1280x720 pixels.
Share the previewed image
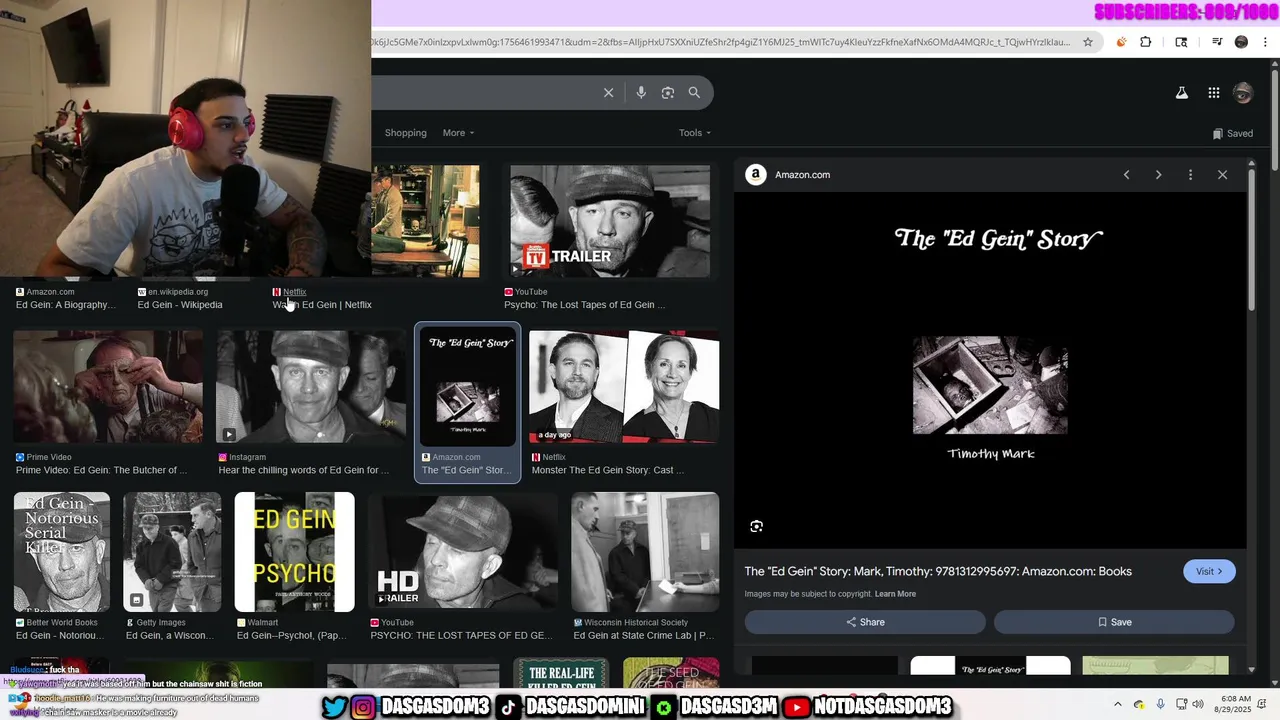pos(865,622)
